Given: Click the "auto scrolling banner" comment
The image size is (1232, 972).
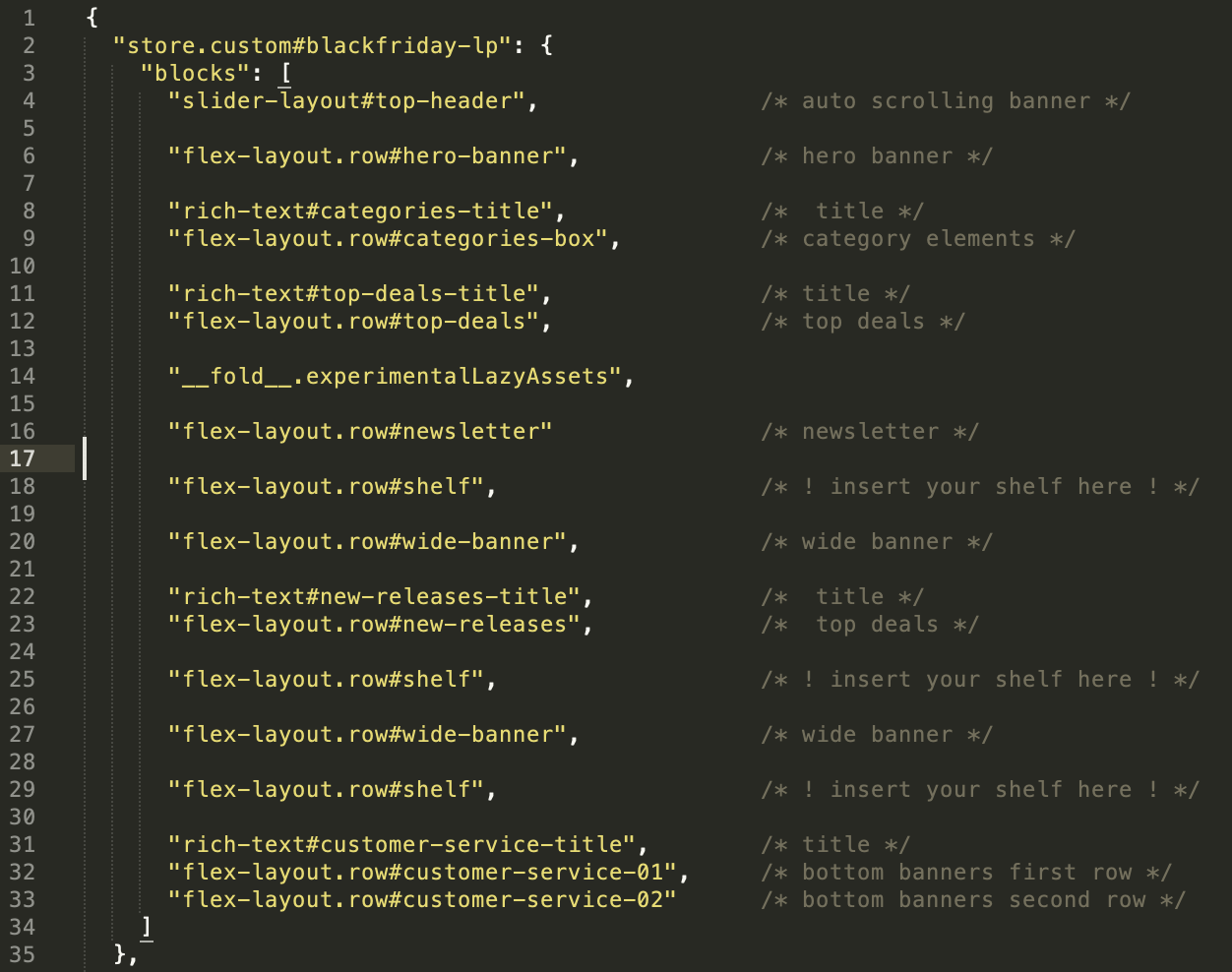Looking at the screenshot, I should [946, 100].
